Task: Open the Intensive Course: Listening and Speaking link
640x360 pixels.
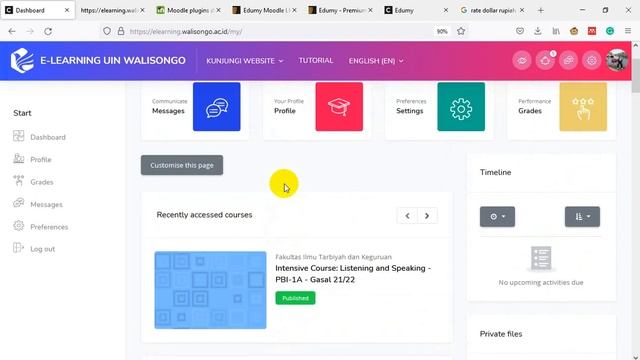Action: click(353, 274)
